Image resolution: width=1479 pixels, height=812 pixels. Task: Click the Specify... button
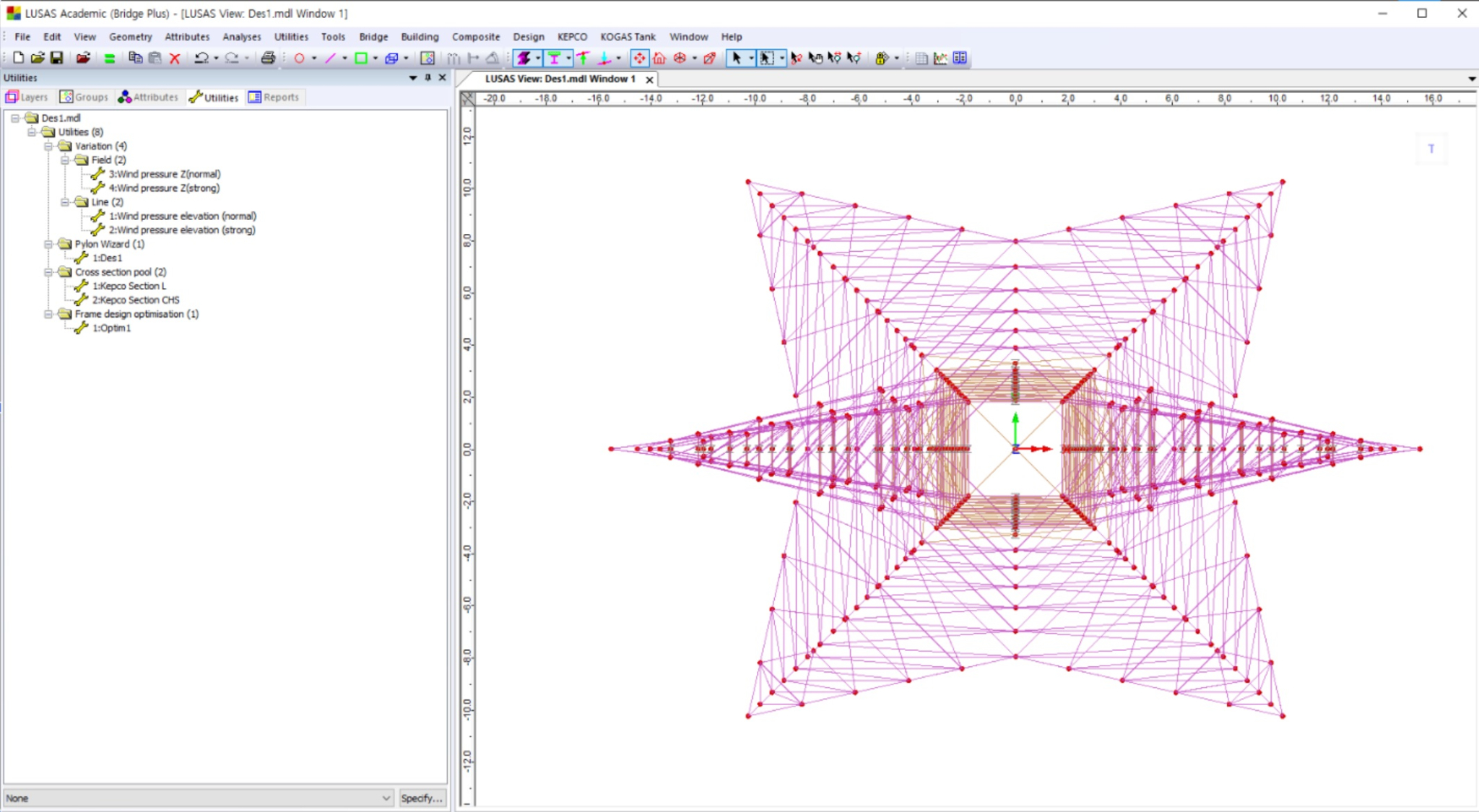tap(422, 798)
